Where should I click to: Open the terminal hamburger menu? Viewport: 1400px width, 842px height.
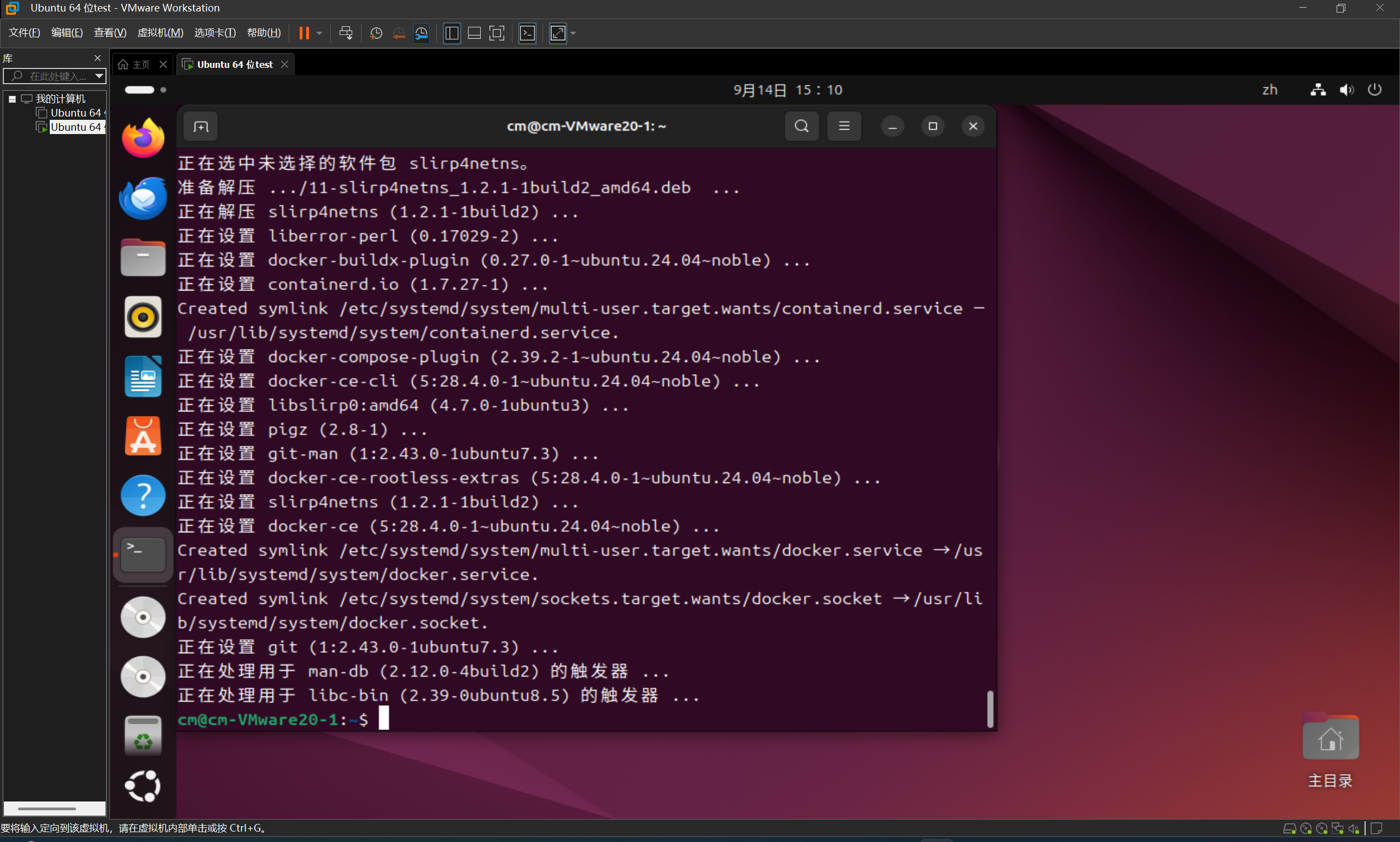click(844, 126)
